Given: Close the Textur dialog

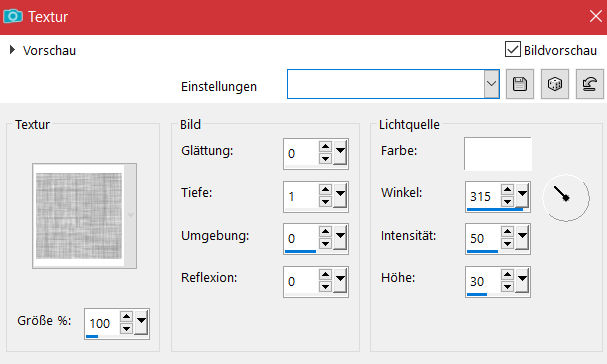Looking at the screenshot, I should point(596,16).
